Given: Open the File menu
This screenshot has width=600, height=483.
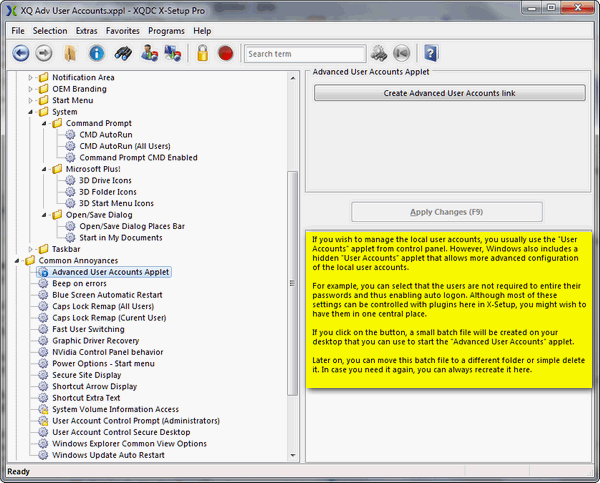Looking at the screenshot, I should pyautogui.click(x=18, y=31).
